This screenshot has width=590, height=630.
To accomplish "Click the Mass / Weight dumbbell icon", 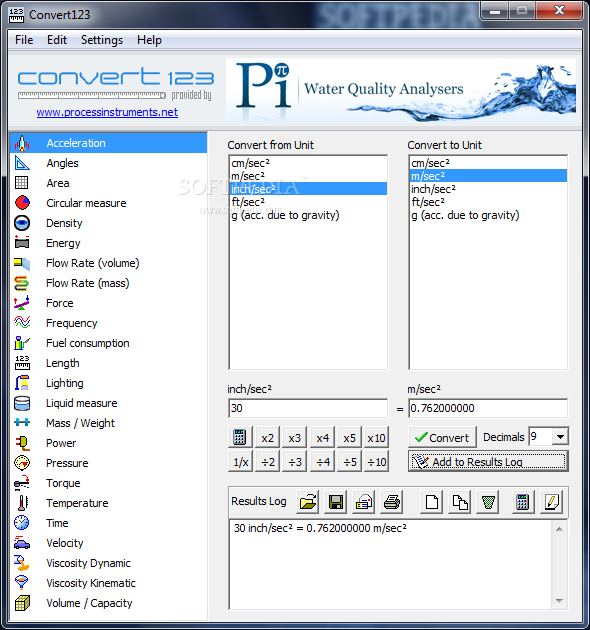I will [x=22, y=423].
